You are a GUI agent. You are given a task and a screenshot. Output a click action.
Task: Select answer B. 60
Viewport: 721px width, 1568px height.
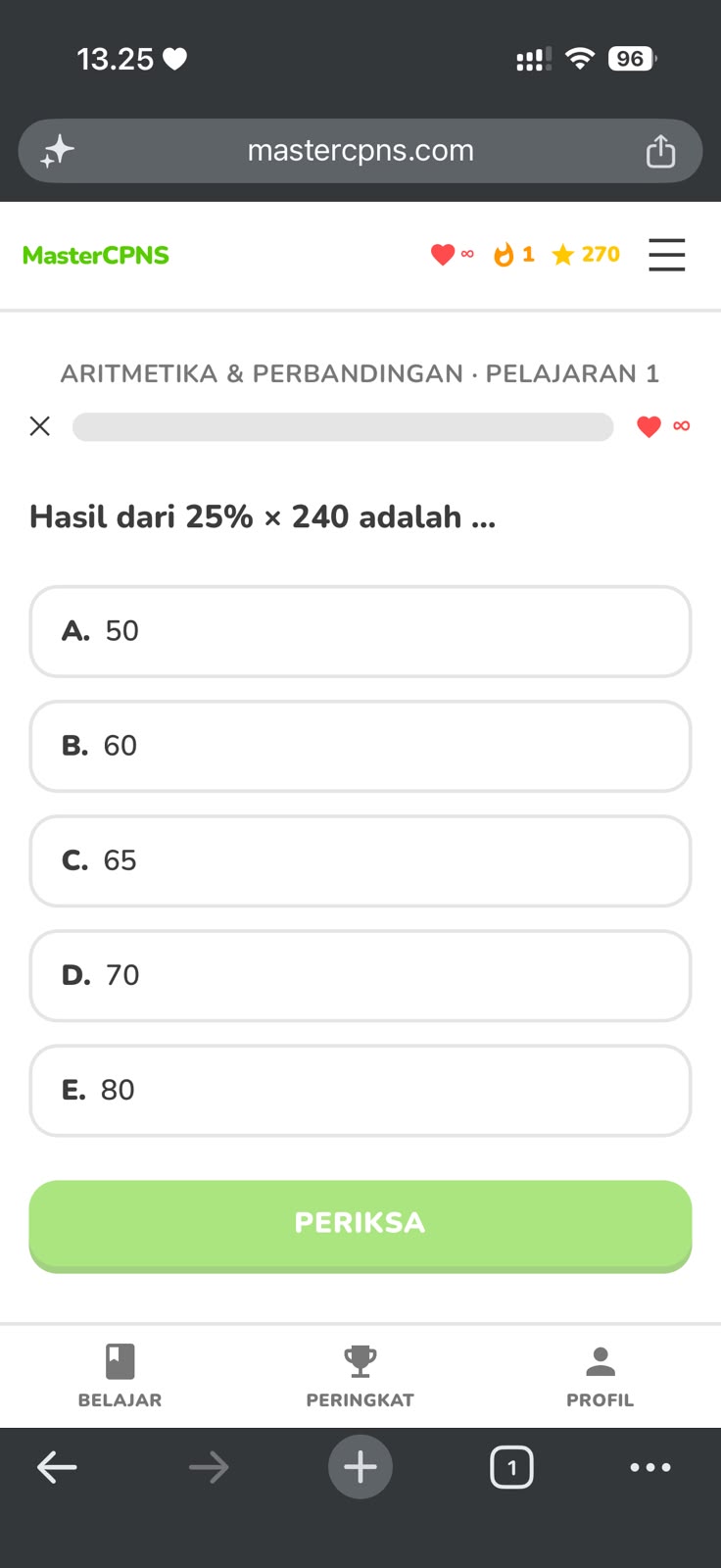pyautogui.click(x=360, y=746)
